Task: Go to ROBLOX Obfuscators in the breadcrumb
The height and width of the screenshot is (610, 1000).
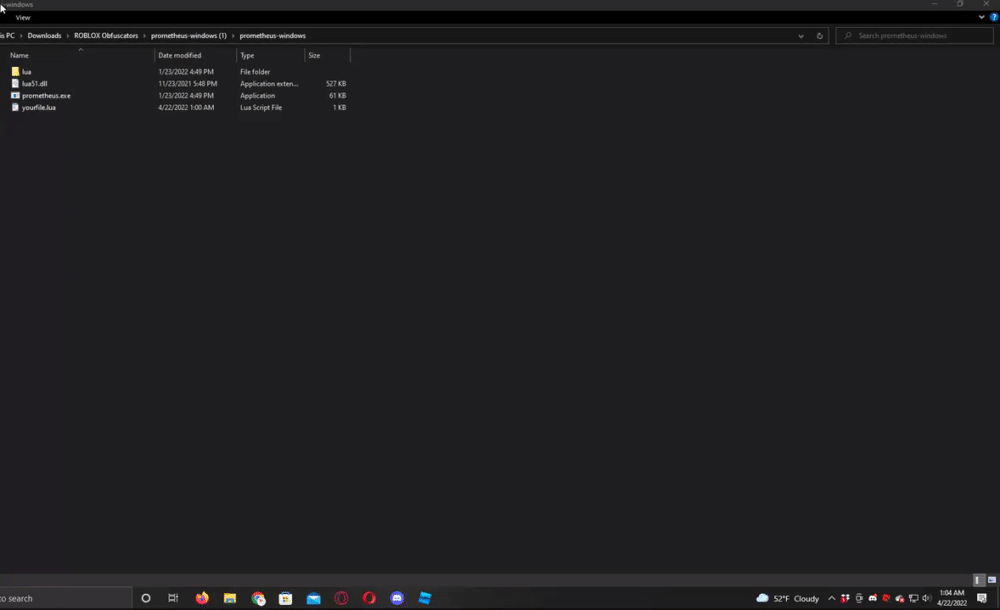Action: 106,36
